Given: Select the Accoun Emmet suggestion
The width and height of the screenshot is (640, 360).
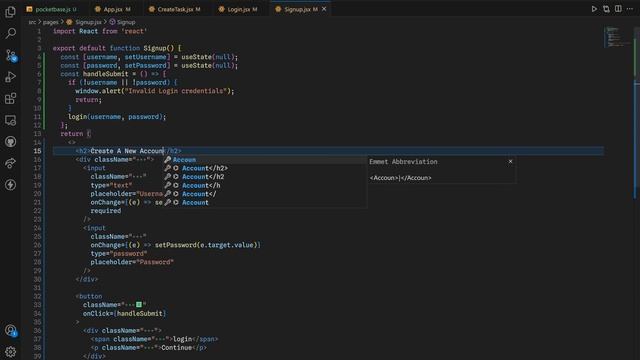Looking at the screenshot, I should [265, 160].
